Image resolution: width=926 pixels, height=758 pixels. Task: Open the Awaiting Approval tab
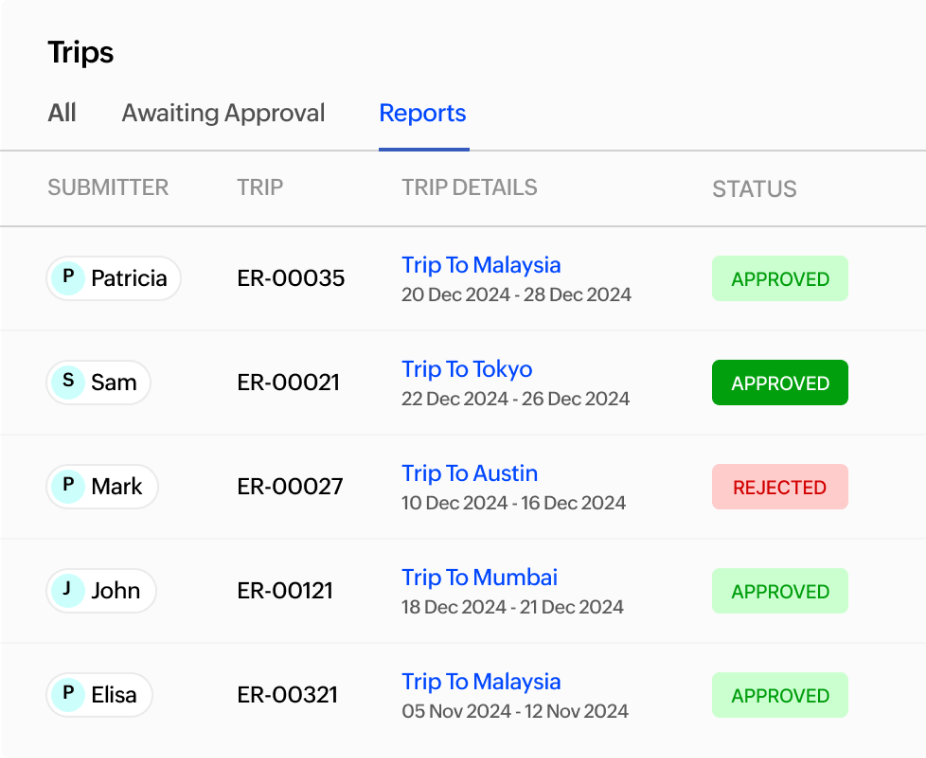[223, 113]
